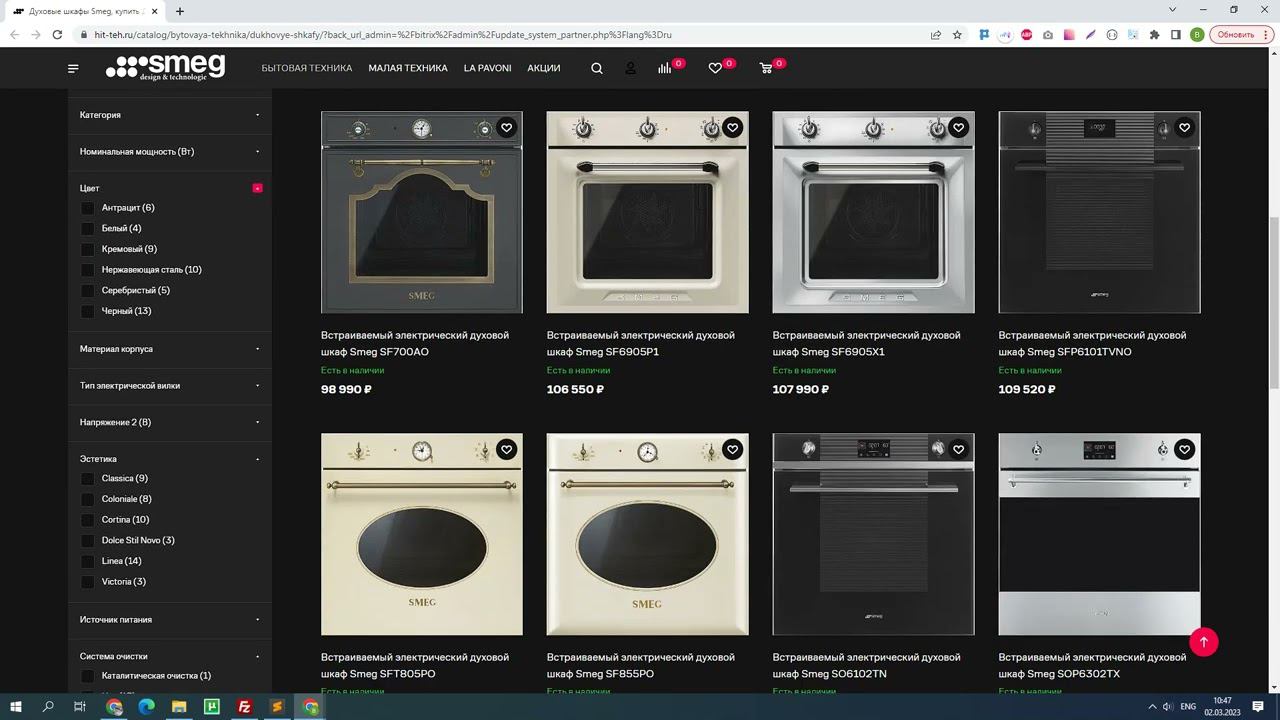Image resolution: width=1280 pixels, height=720 pixels.
Task: Open the hamburger menu icon
Action: [73, 68]
